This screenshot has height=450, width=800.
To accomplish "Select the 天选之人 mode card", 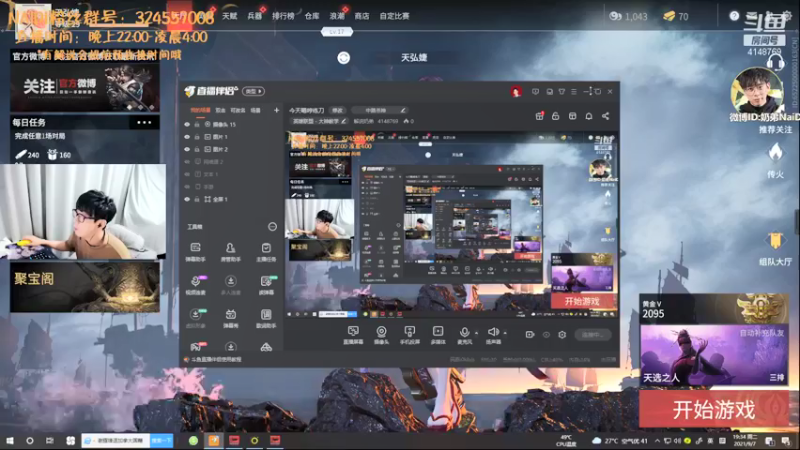I will 714,354.
